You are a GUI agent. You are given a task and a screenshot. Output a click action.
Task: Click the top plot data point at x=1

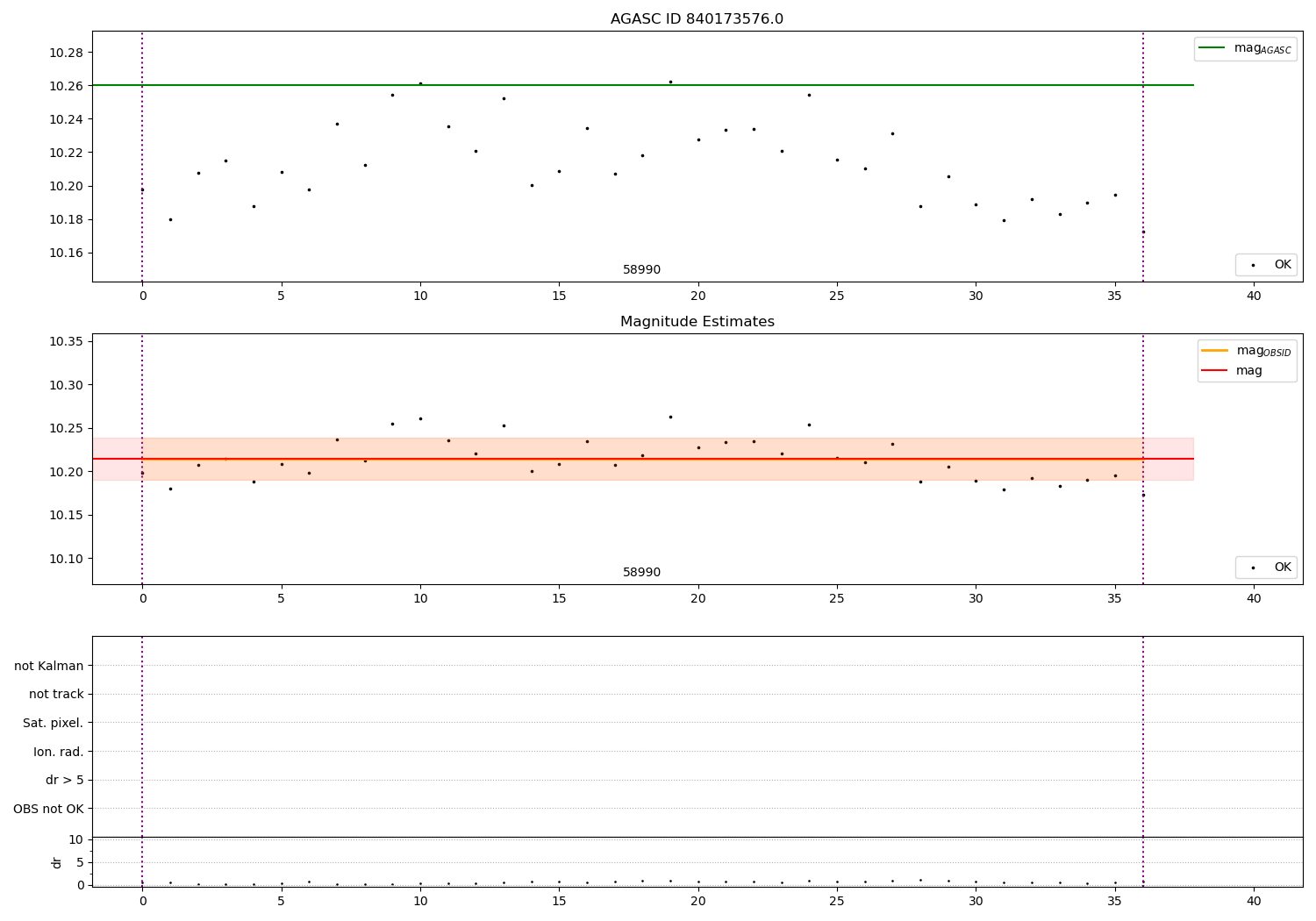click(170, 219)
